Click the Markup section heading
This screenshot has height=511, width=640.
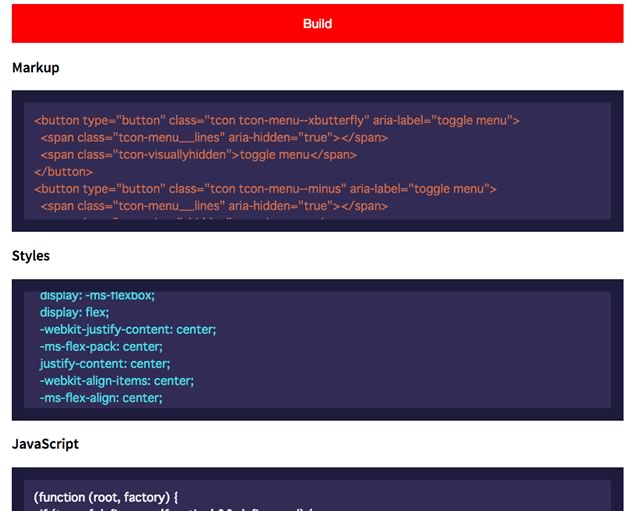tap(36, 67)
